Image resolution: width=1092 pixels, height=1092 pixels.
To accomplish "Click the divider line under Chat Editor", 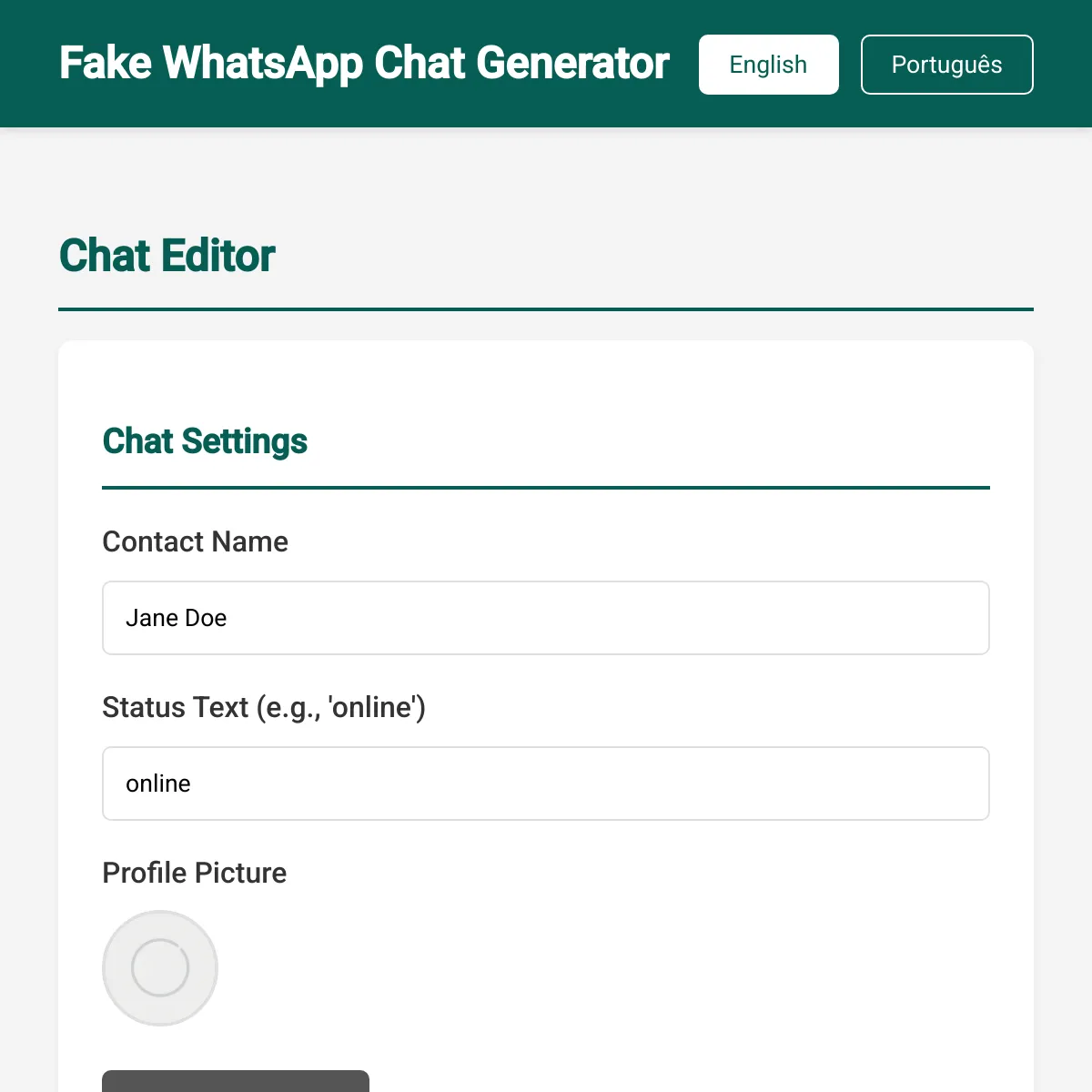I will click(x=546, y=309).
